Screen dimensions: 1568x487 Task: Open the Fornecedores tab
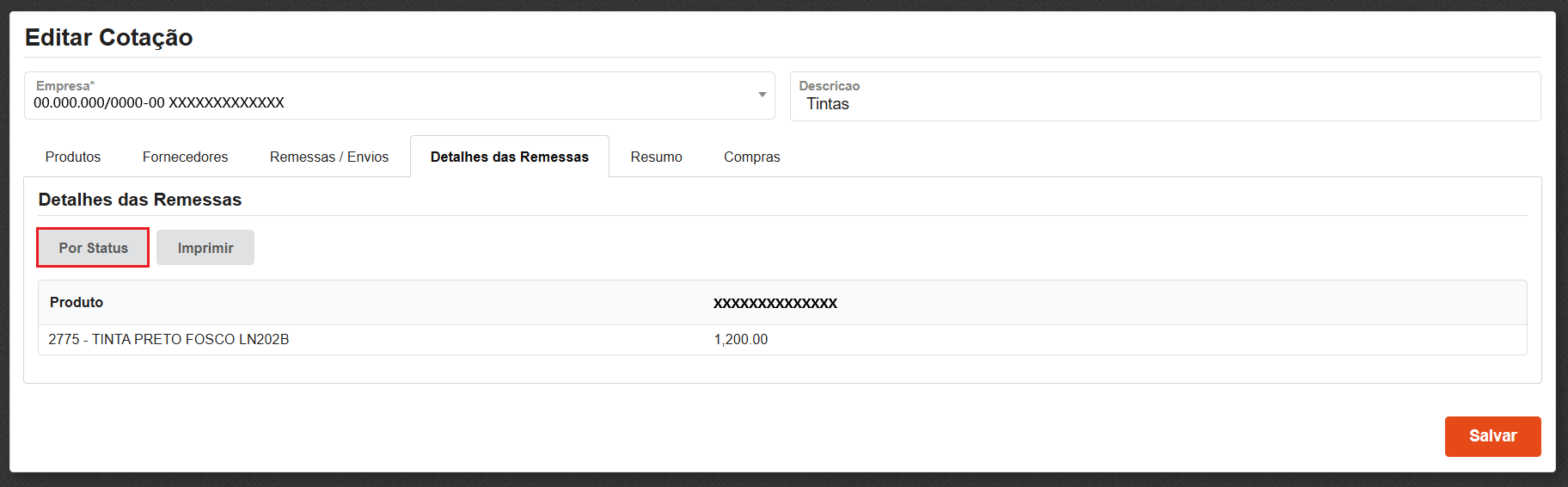(x=185, y=157)
